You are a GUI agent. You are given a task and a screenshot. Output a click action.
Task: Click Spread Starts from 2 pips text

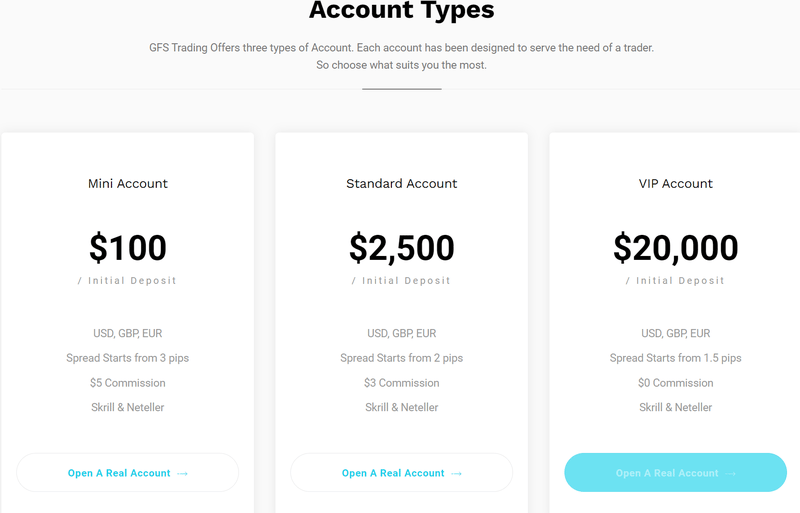coord(402,358)
